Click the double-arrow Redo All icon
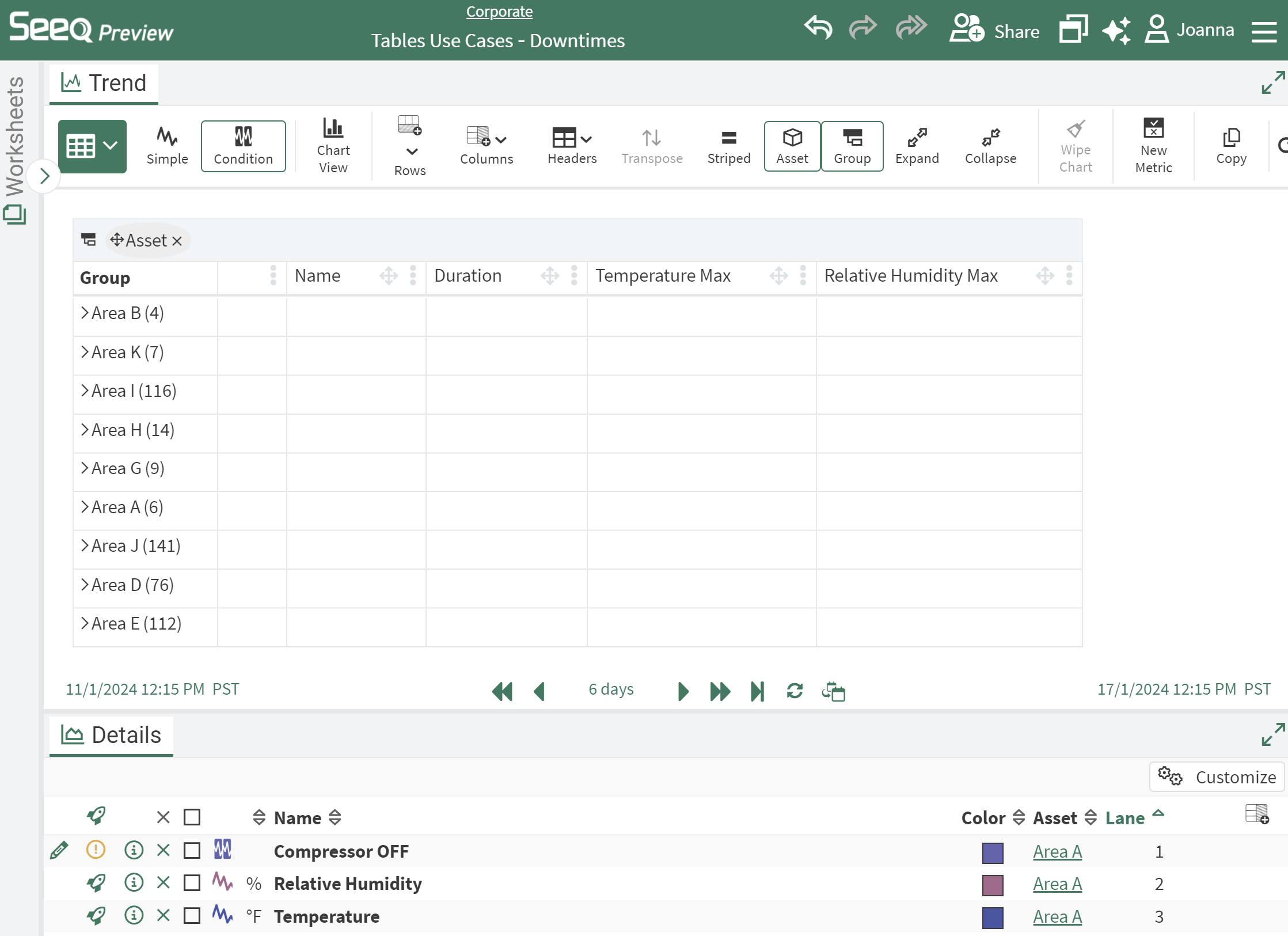The height and width of the screenshot is (936, 1288). point(911,27)
